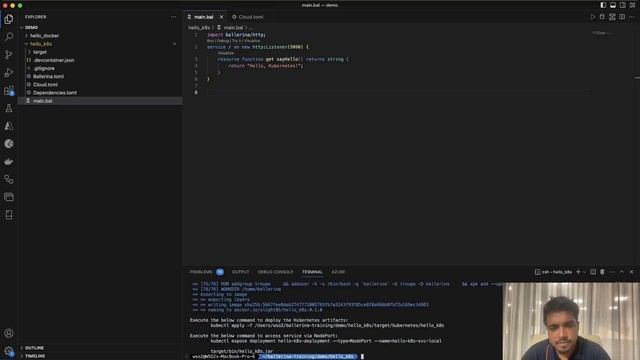Viewport: 640px width, 360px height.
Task: Place cursor on empty line 8 in editor
Action: (398, 93)
